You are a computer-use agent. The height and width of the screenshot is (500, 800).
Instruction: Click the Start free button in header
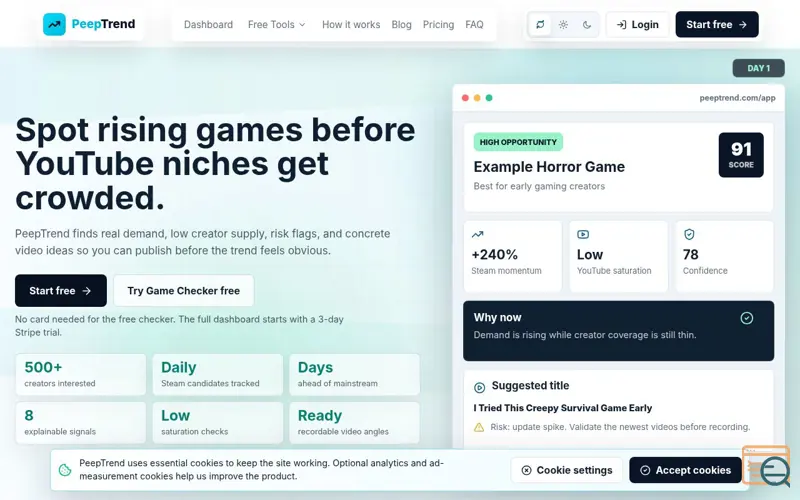717,24
